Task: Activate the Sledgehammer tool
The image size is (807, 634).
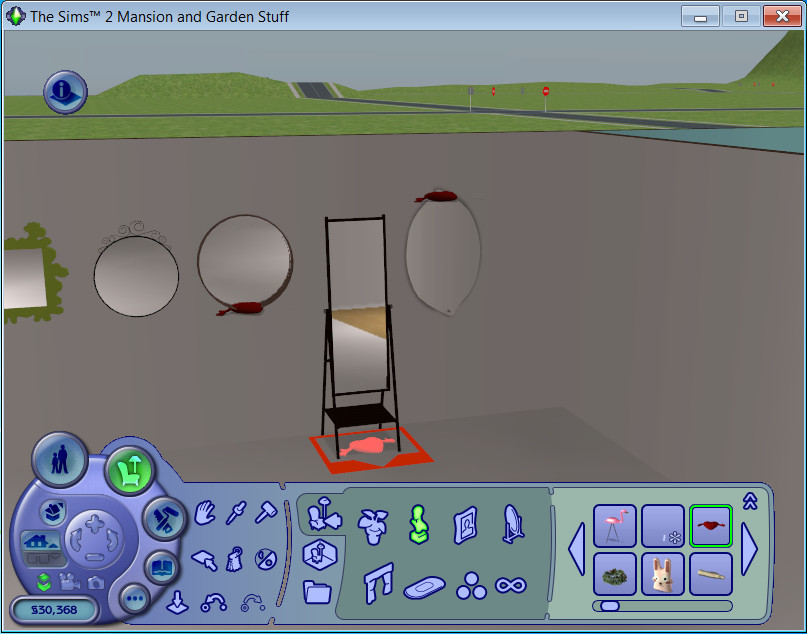Action: pyautogui.click(x=268, y=512)
